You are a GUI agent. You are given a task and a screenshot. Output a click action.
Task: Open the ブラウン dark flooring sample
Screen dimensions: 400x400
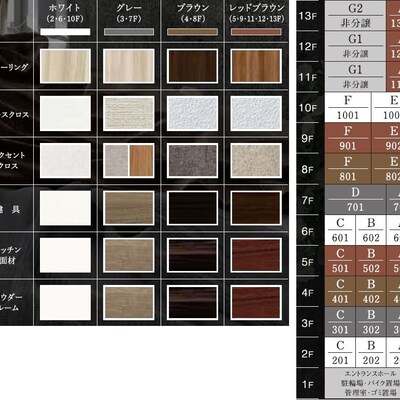192,66
